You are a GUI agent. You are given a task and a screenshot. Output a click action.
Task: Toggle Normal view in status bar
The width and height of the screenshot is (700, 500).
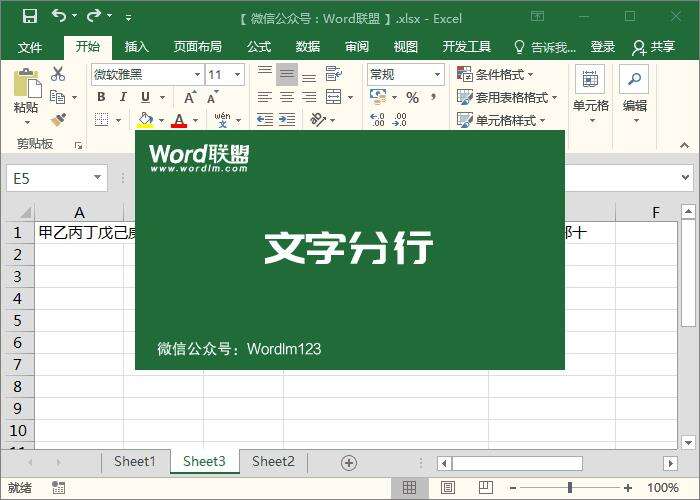pyautogui.click(x=409, y=488)
